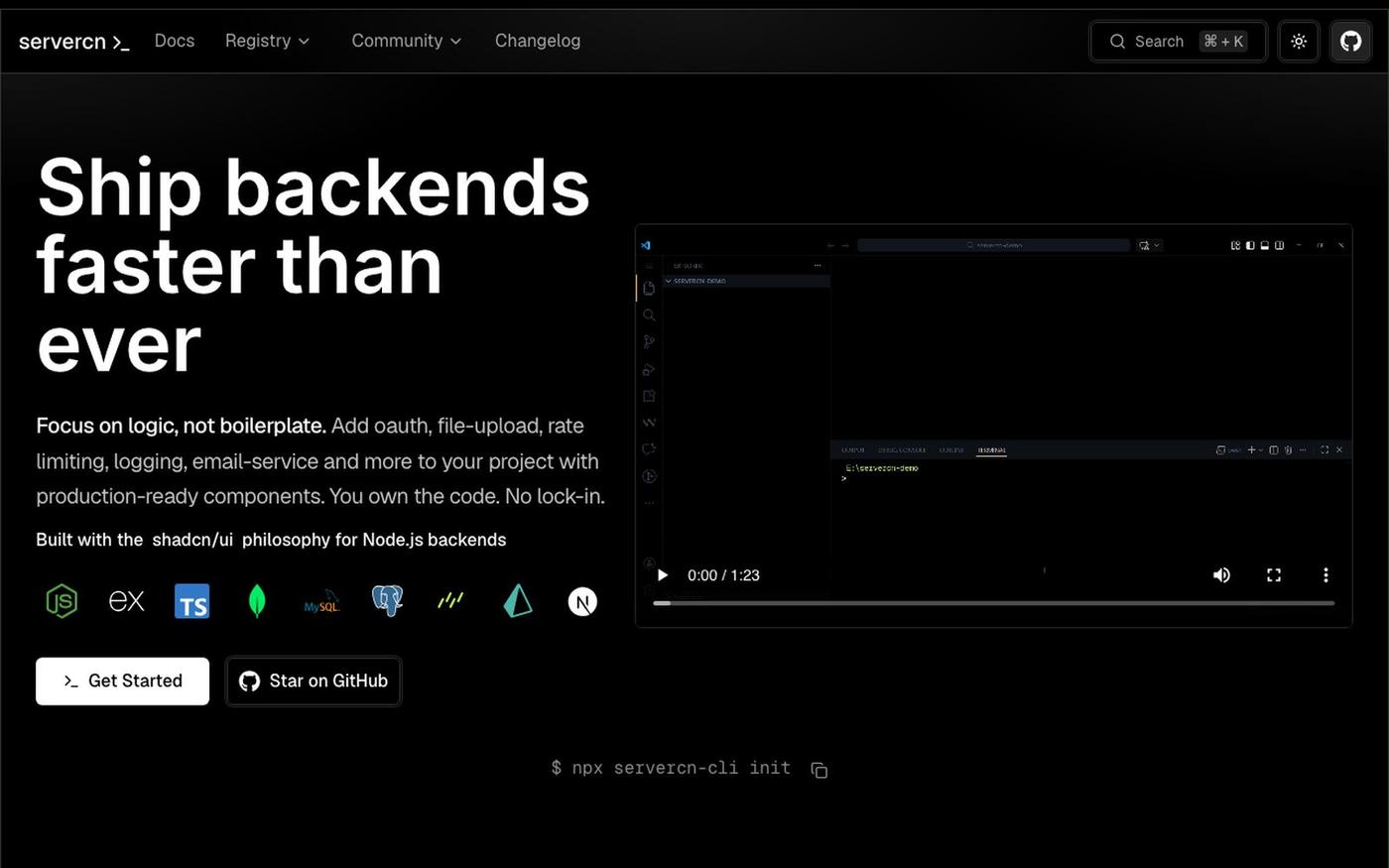Open the Search box with ⌘+K
The height and width of the screenshot is (868, 1389).
pyautogui.click(x=1178, y=42)
